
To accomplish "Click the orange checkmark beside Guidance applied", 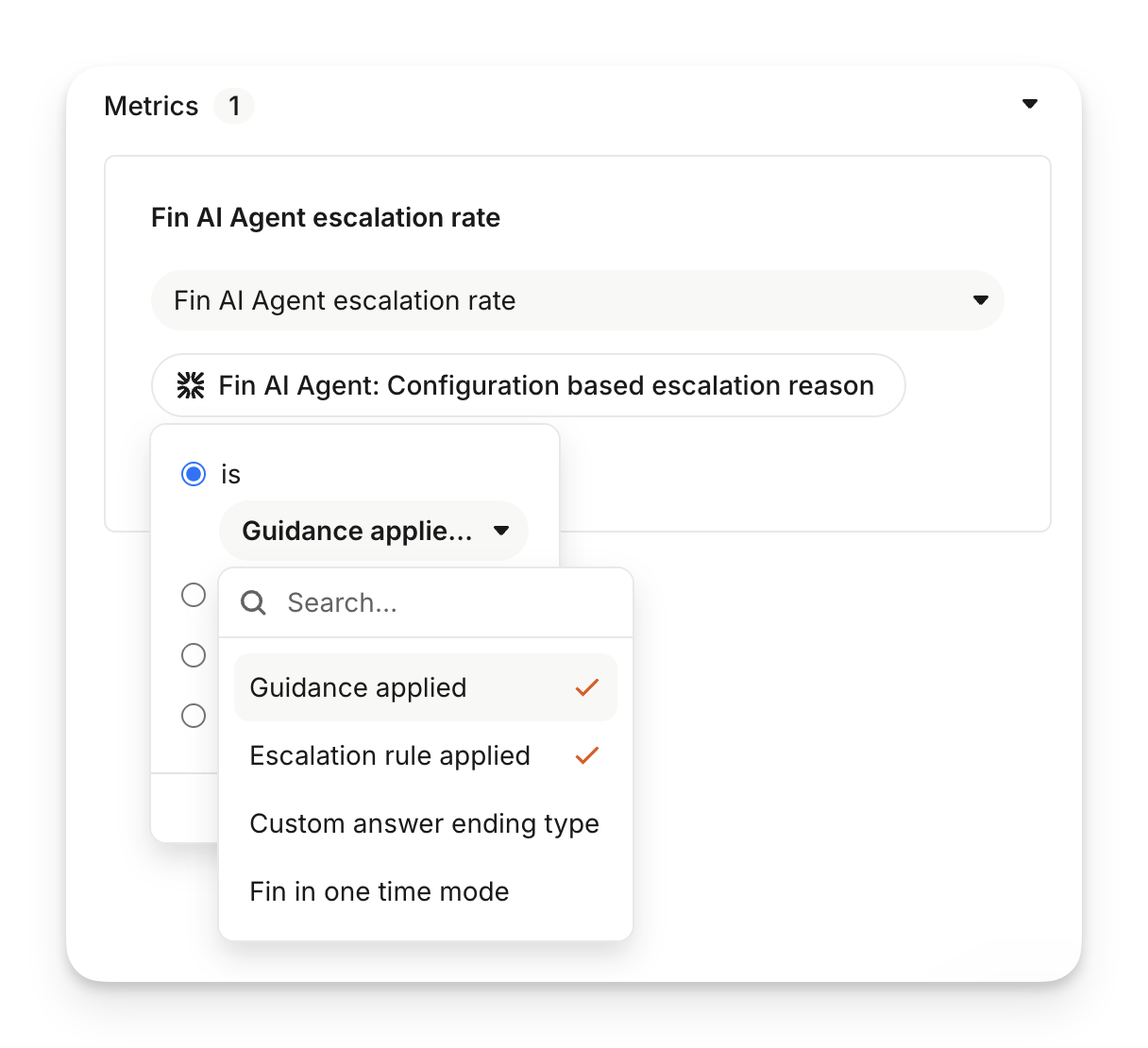I will pyautogui.click(x=587, y=687).
